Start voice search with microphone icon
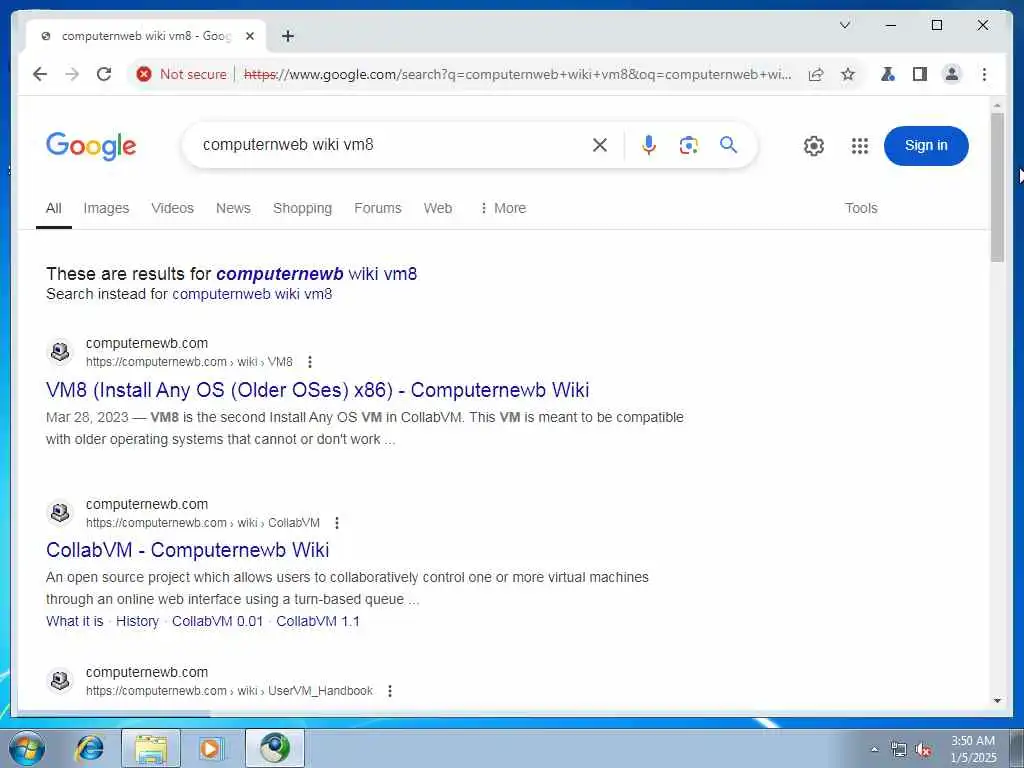Viewport: 1024px width, 768px height. [648, 145]
